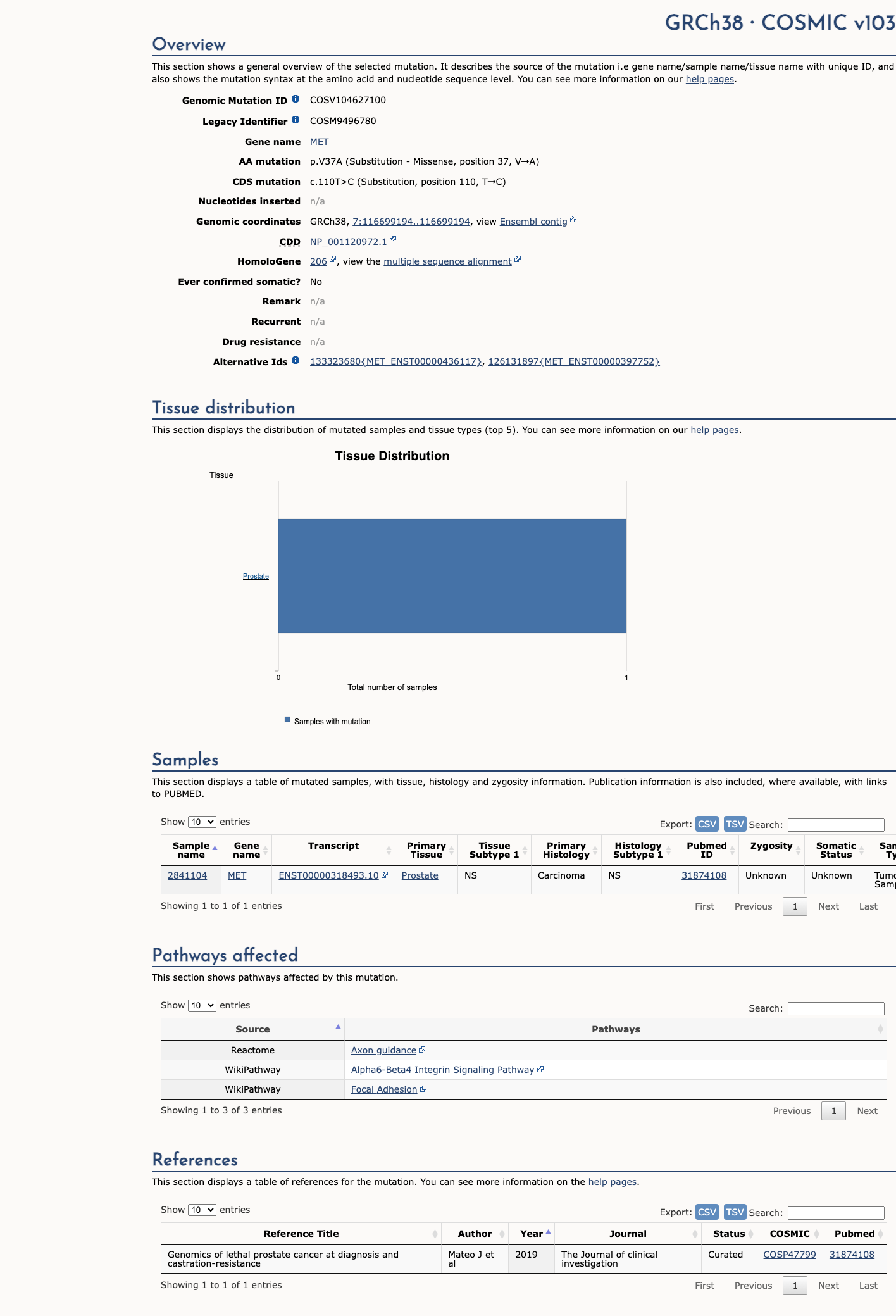Open Pubmed 31874108 in References table

tap(852, 1255)
